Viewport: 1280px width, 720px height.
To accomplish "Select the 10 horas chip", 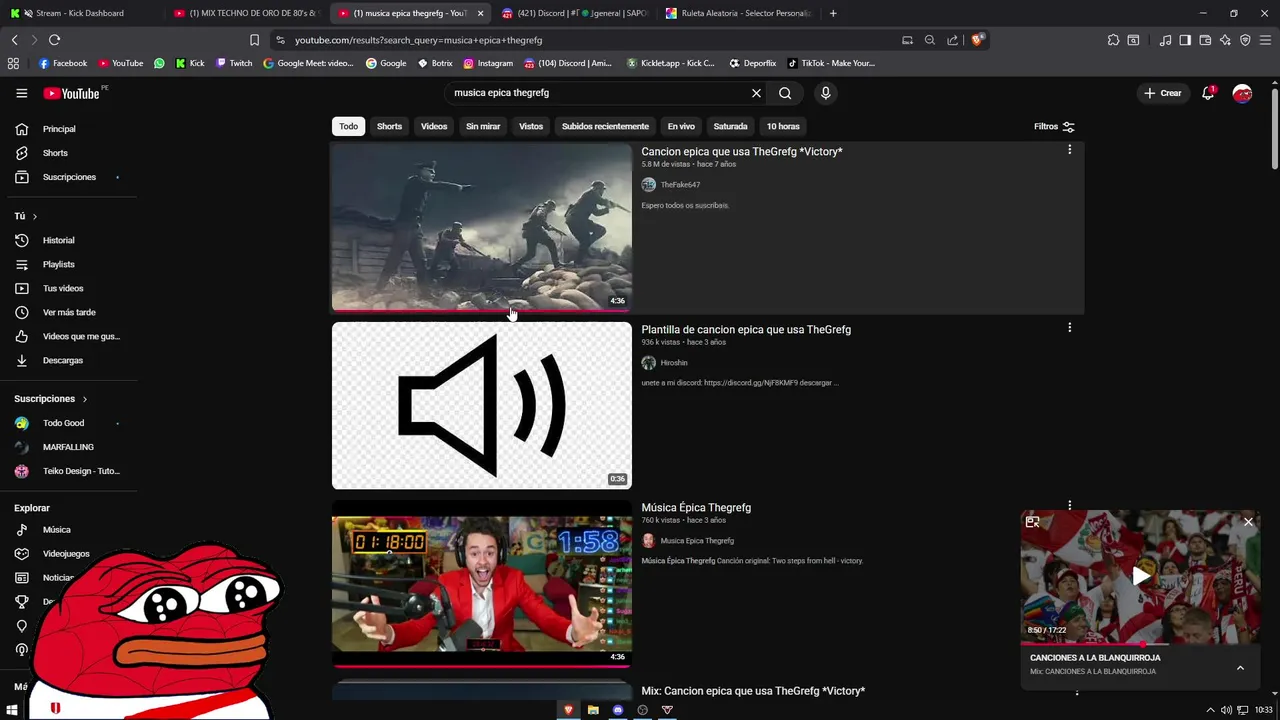I will click(x=783, y=127).
